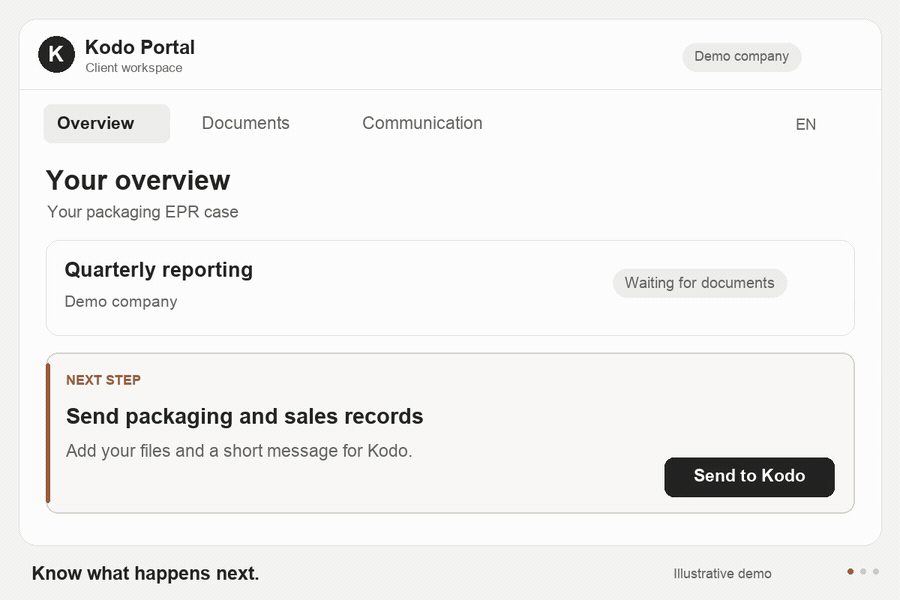The image size is (900, 600).
Task: Select the second carousel dot indicator
Action: tap(863, 571)
